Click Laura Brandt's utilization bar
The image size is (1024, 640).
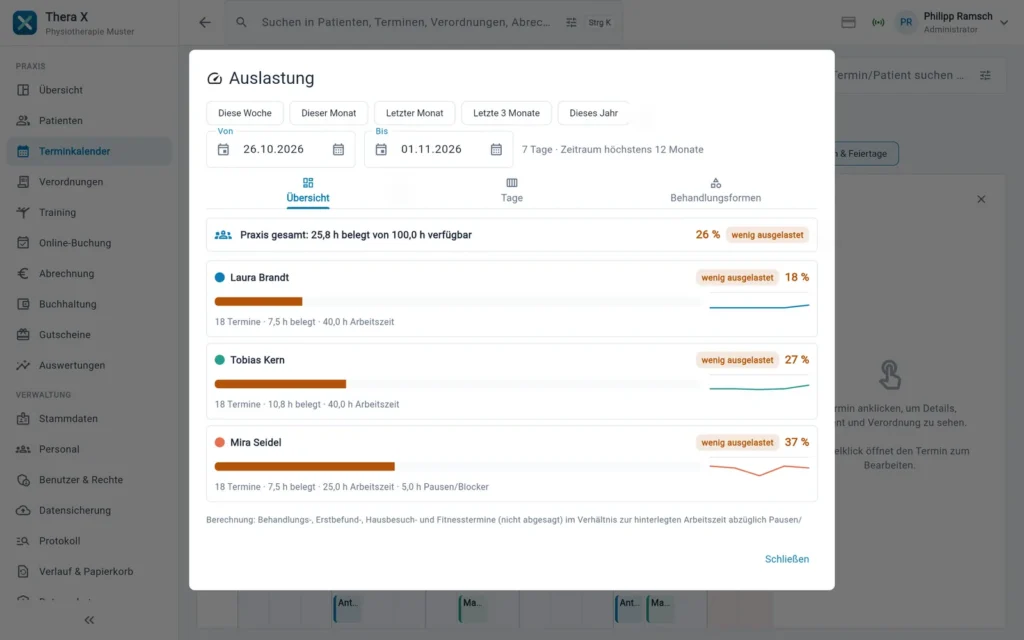coord(458,302)
